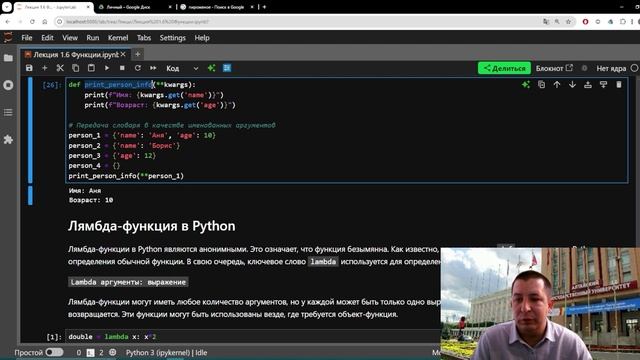Click the green sparkle AI icon in the toolbar

click(x=211, y=68)
